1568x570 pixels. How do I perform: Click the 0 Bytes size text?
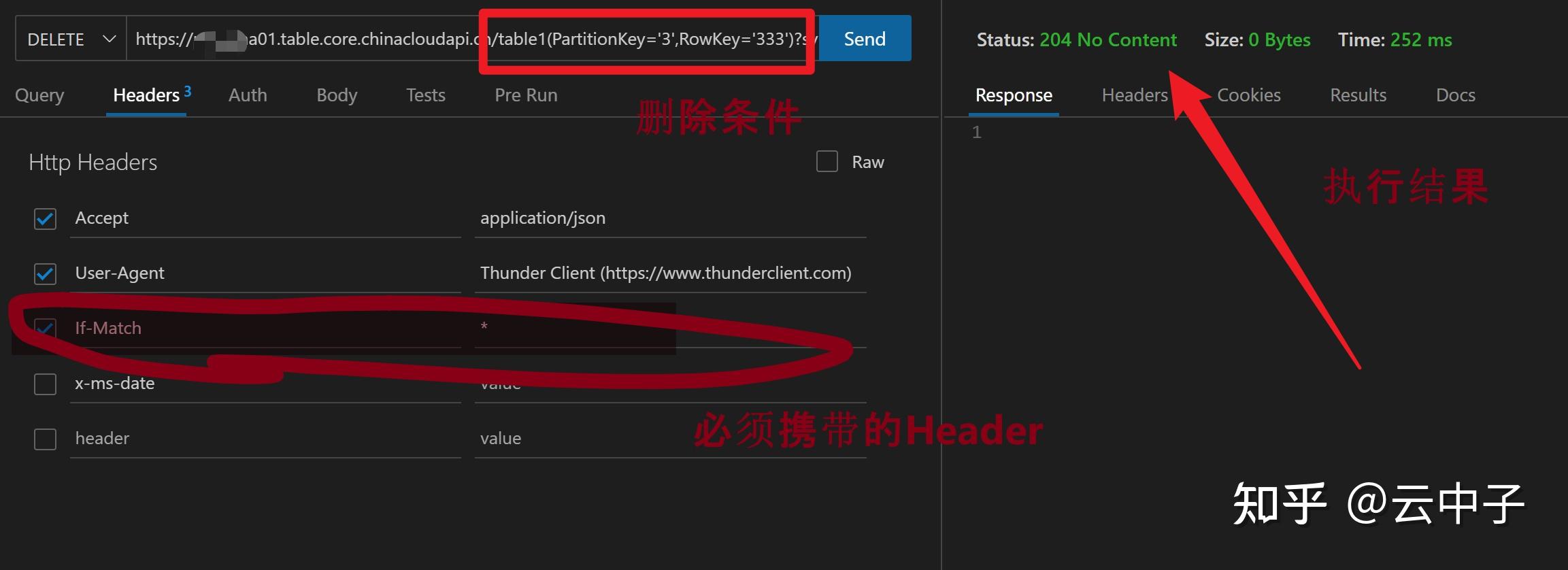click(1279, 40)
